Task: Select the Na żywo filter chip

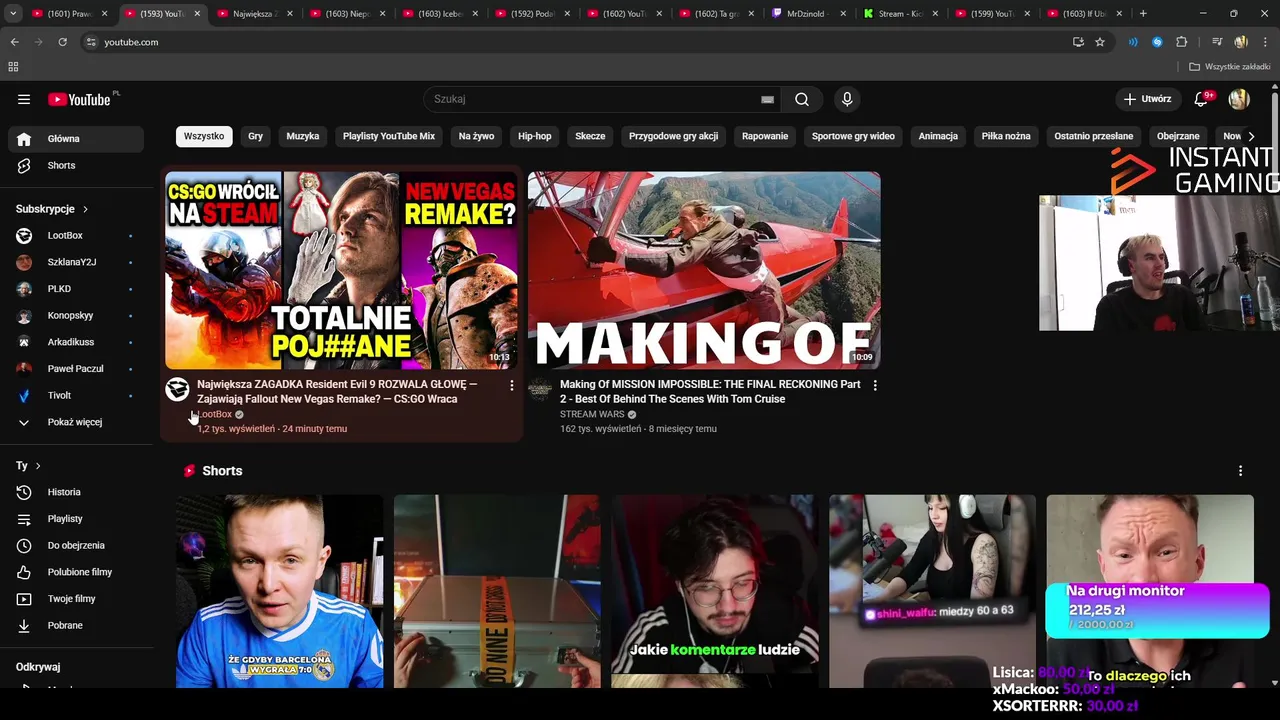Action: tap(476, 136)
